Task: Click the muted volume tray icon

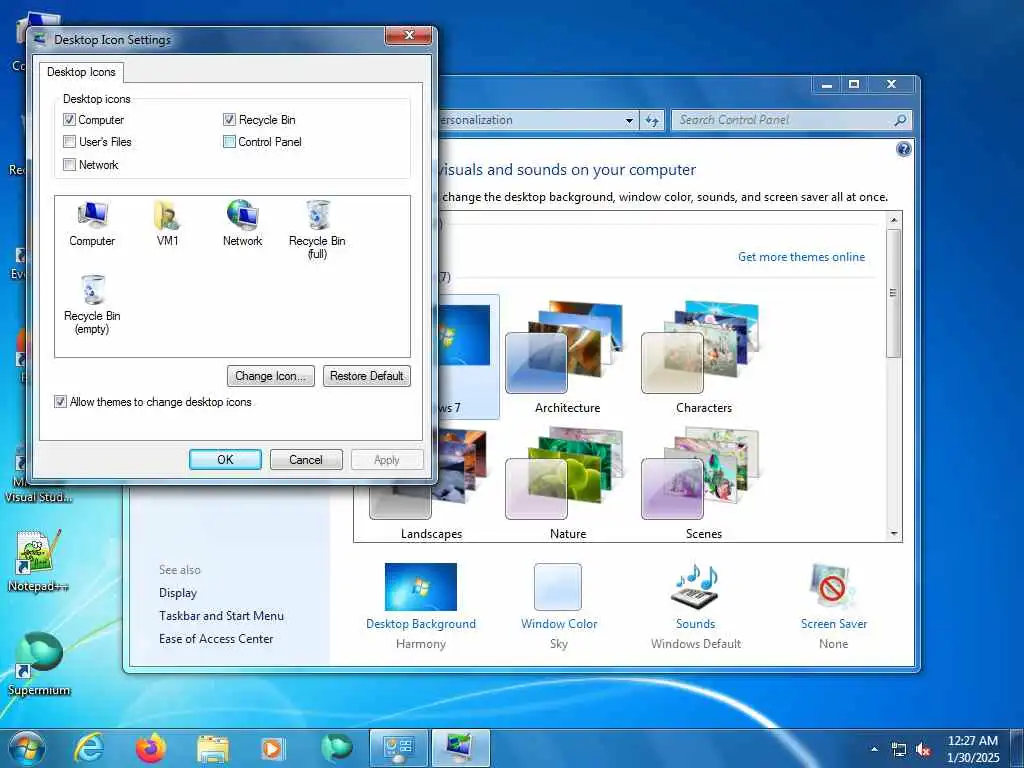Action: click(x=923, y=750)
